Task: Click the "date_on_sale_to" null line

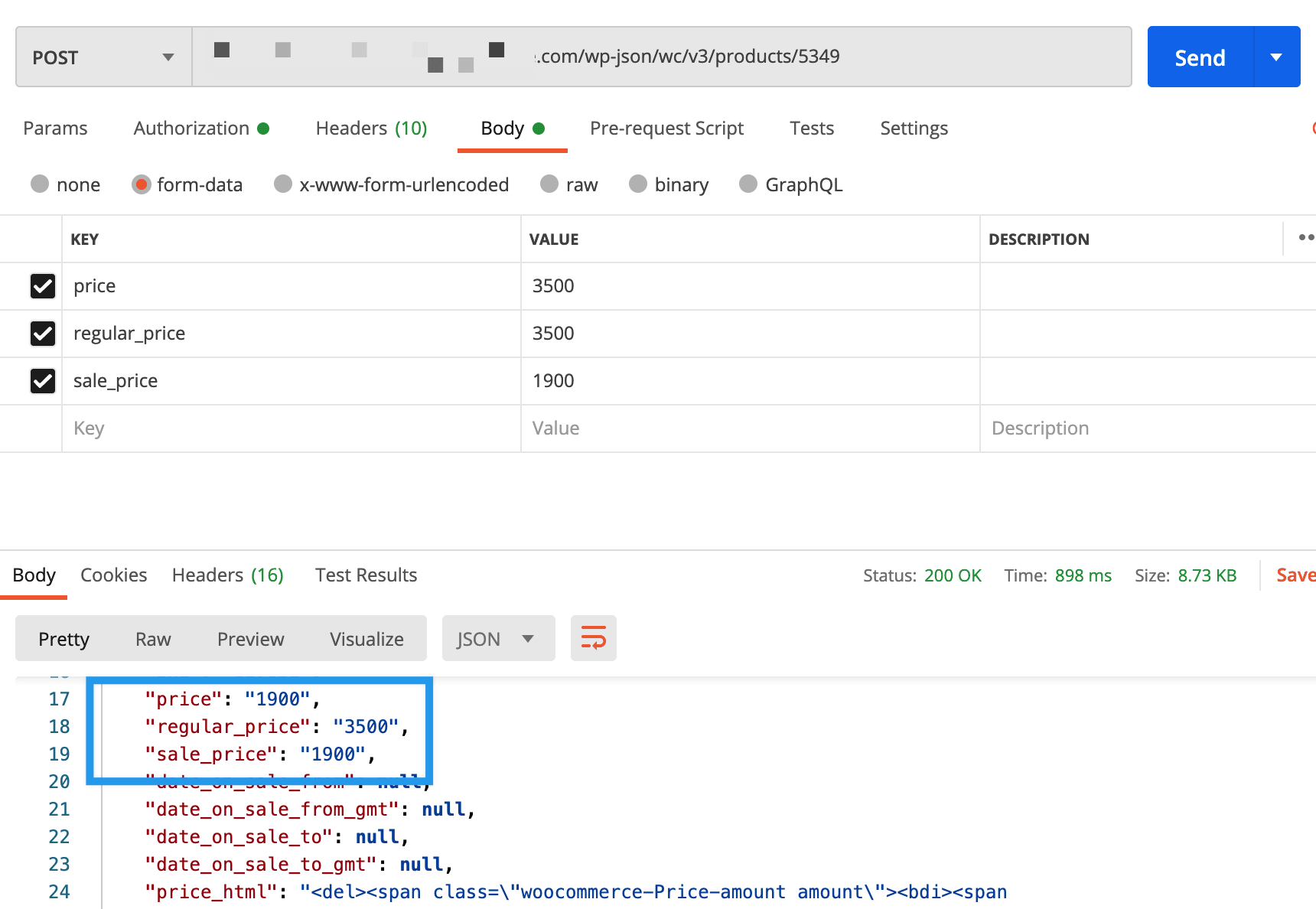Action: pyautogui.click(x=276, y=837)
